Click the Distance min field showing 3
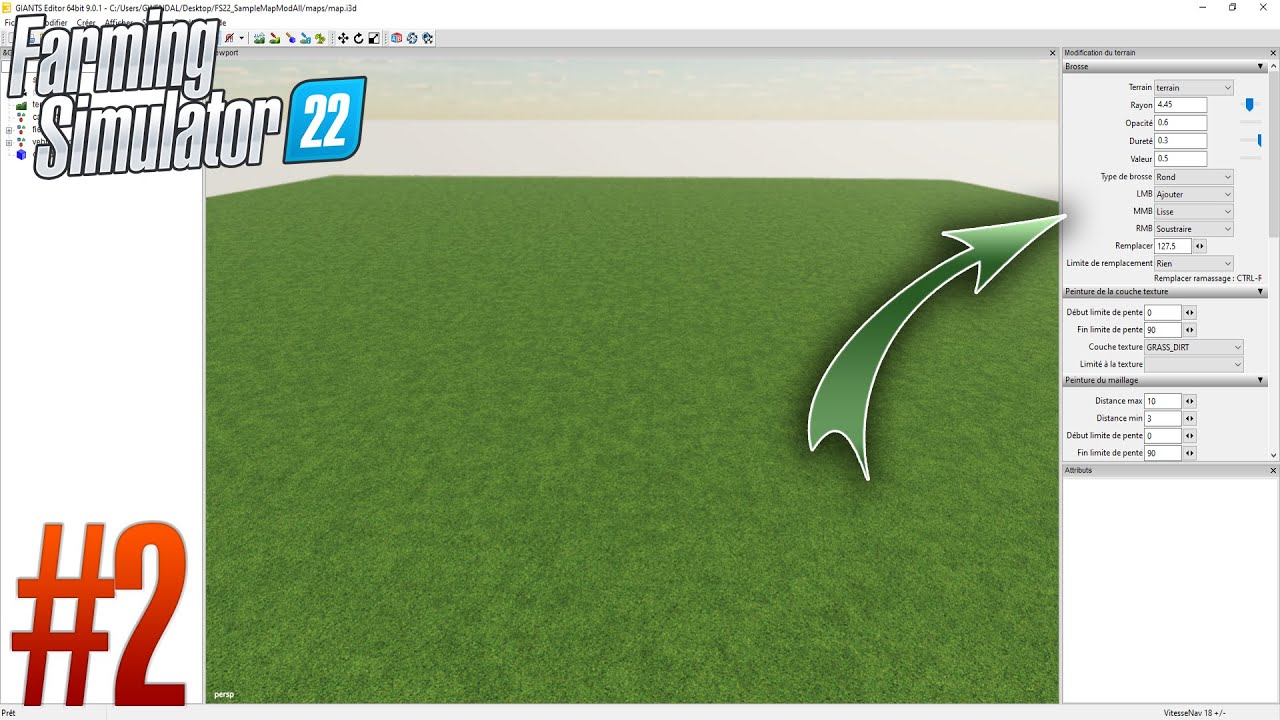Image resolution: width=1280 pixels, height=720 pixels. (x=1163, y=418)
